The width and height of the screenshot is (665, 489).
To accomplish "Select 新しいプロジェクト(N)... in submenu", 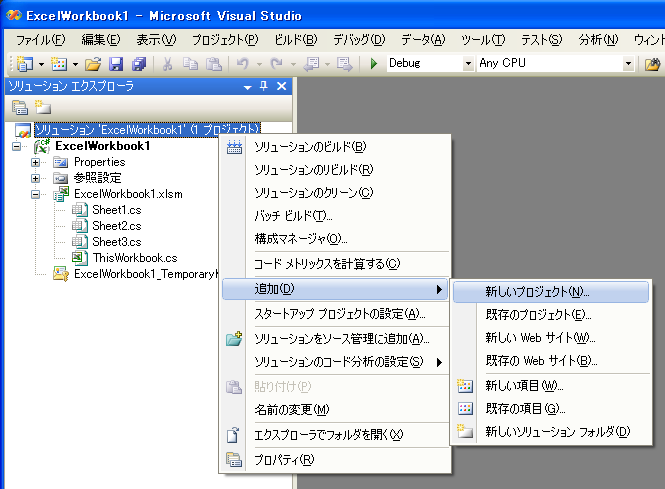I will pos(551,292).
